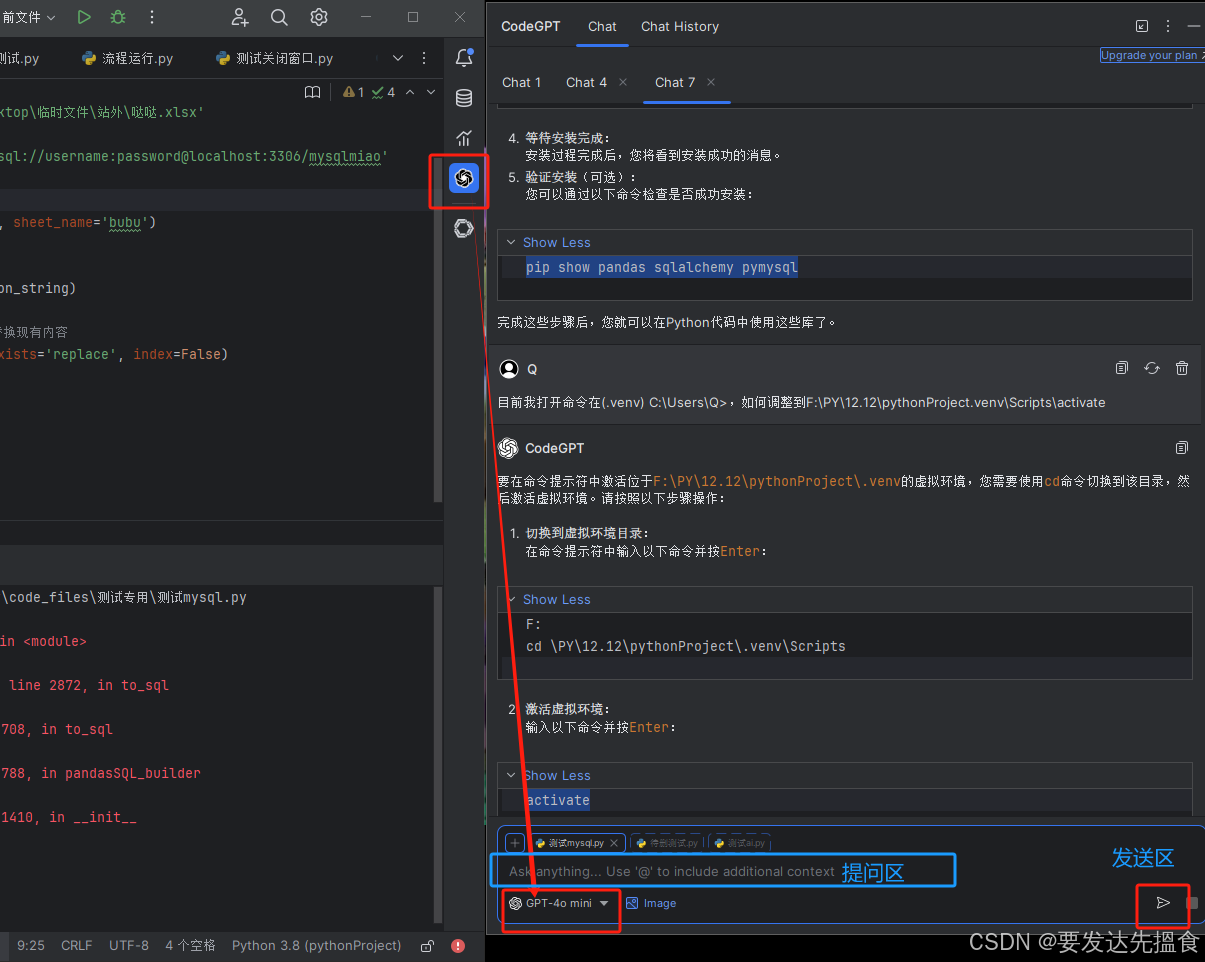Open Search Everywhere magnifier icon
1205x962 pixels.
(280, 17)
